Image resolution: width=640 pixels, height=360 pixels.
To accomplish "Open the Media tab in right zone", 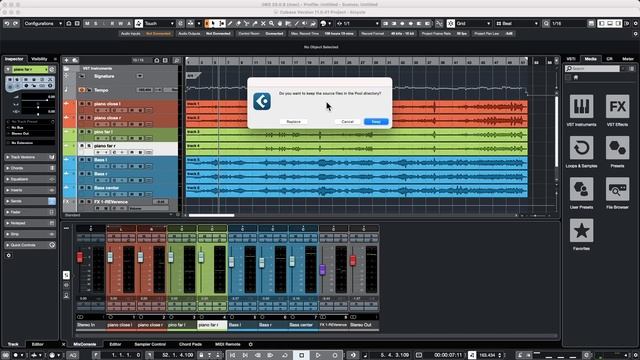I will click(x=590, y=59).
